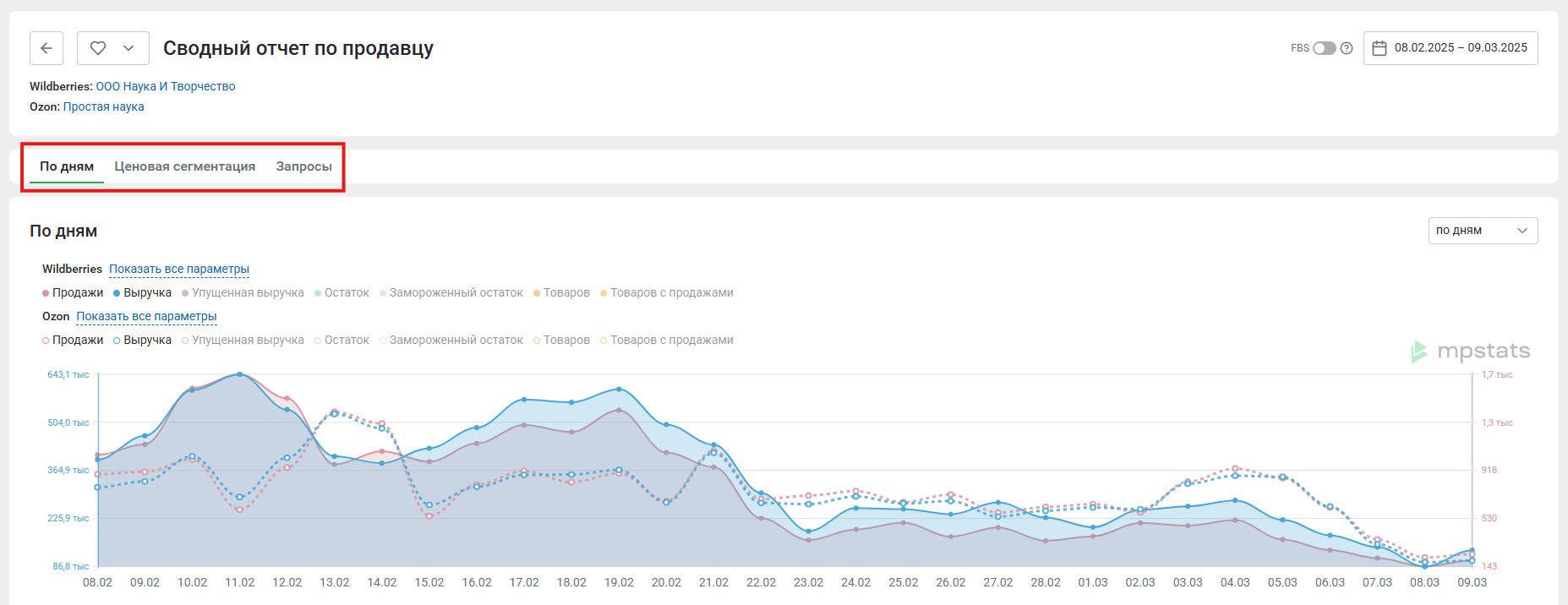1568x605 pixels.
Task: Enable Wildberries Остаток series
Action: click(341, 292)
